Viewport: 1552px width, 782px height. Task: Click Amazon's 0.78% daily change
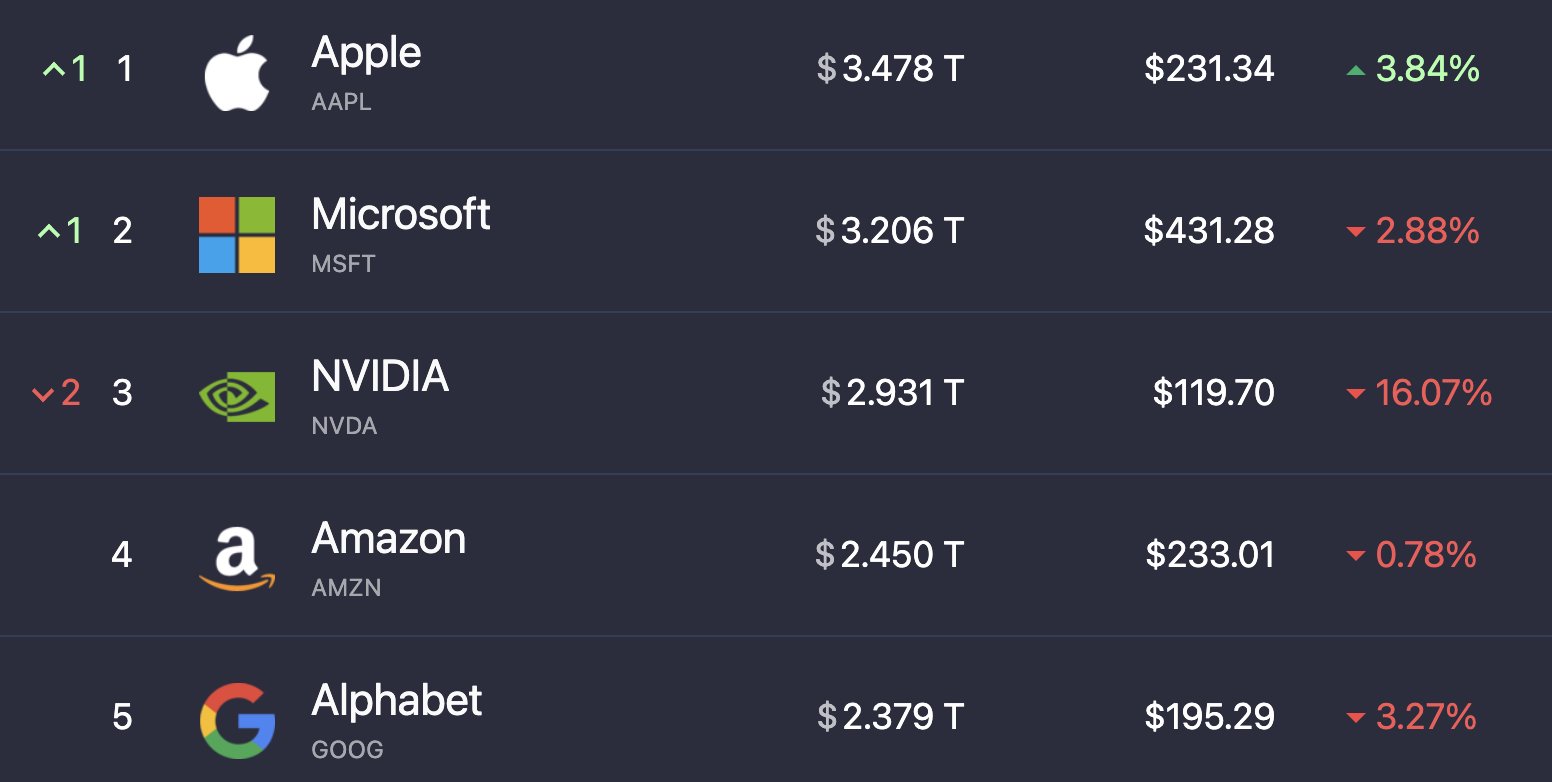coord(1426,555)
